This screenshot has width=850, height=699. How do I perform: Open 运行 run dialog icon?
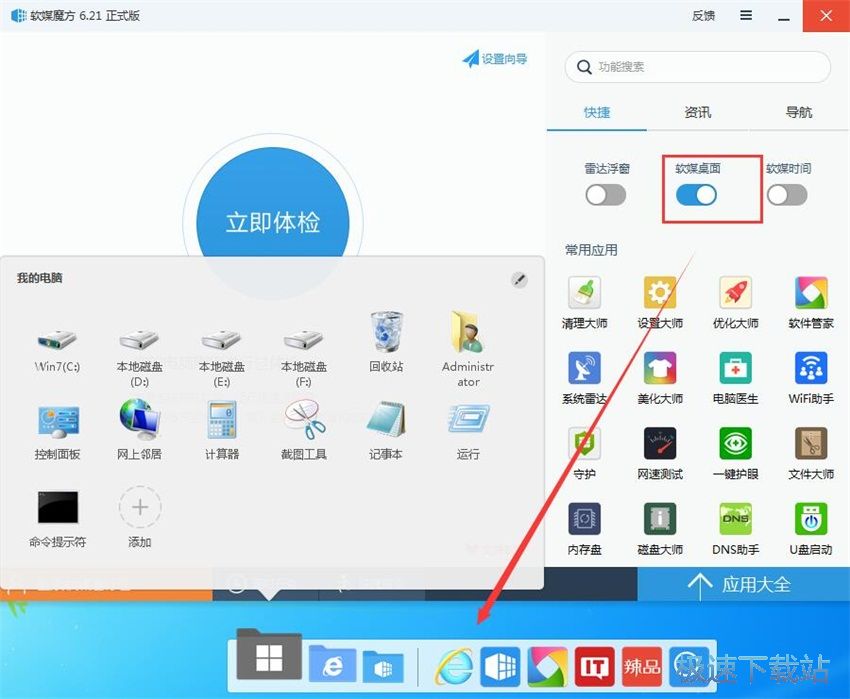click(x=468, y=419)
